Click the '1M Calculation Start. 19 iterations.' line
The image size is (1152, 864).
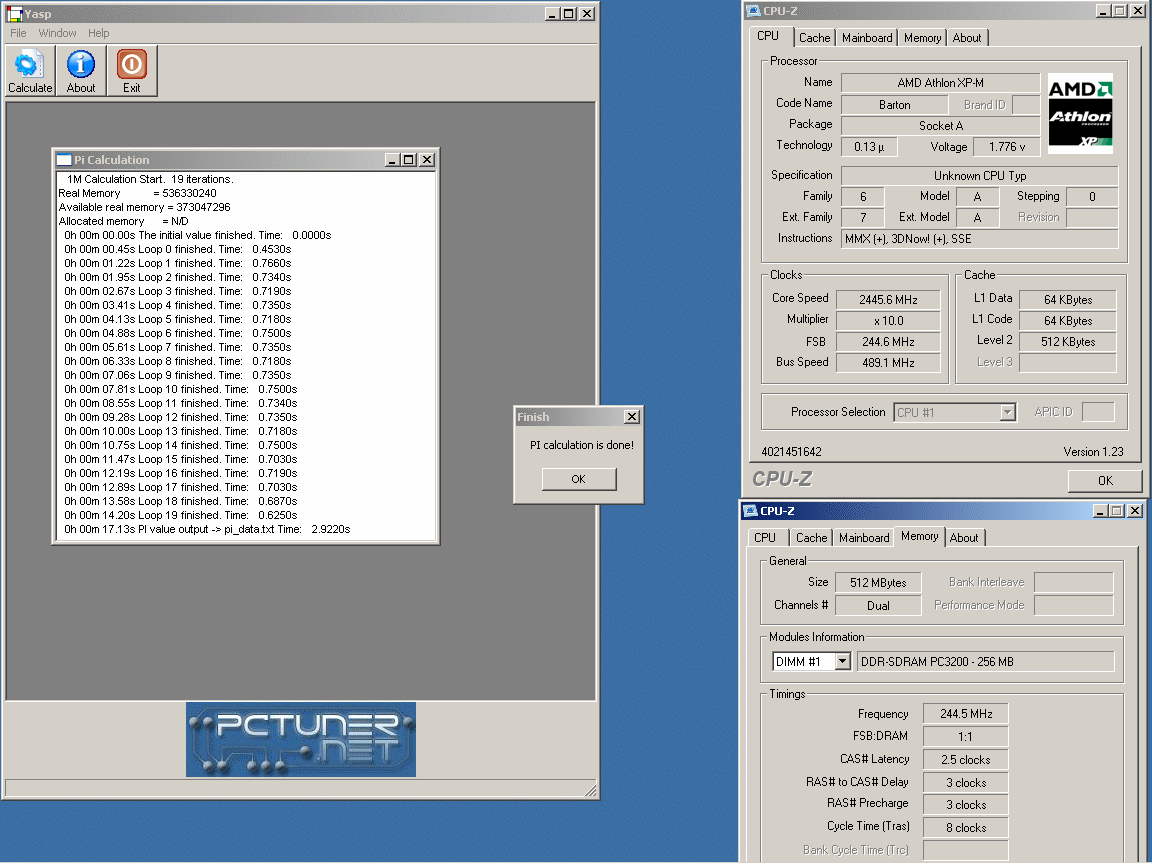pos(150,179)
